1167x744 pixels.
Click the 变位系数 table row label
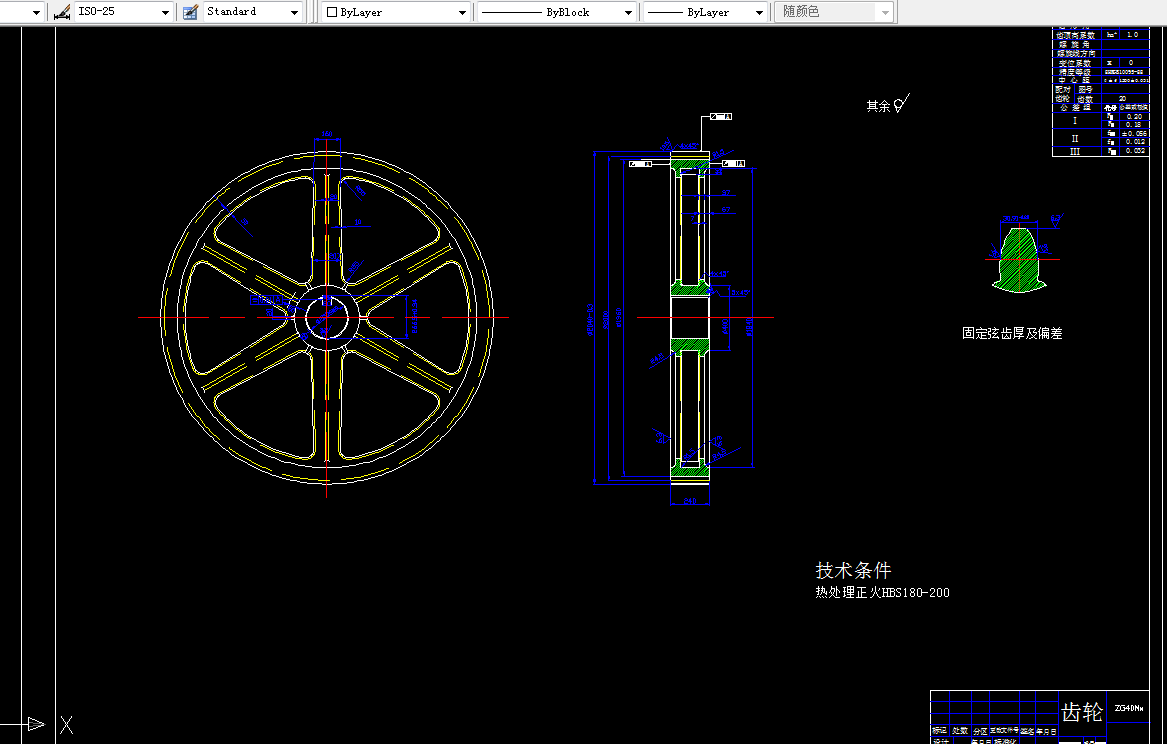1075,63
